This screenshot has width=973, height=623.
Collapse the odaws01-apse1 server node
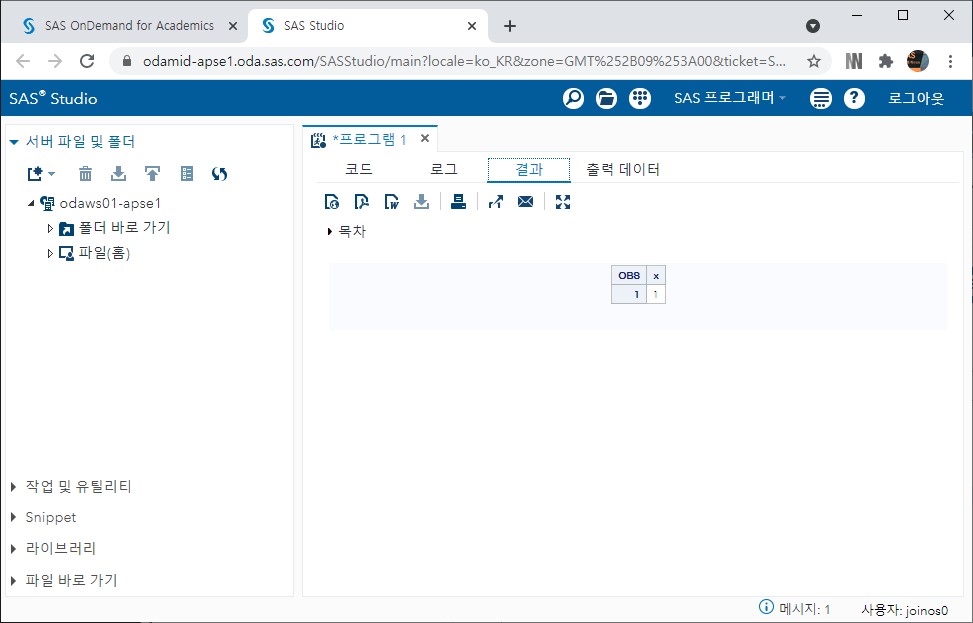tap(31, 203)
